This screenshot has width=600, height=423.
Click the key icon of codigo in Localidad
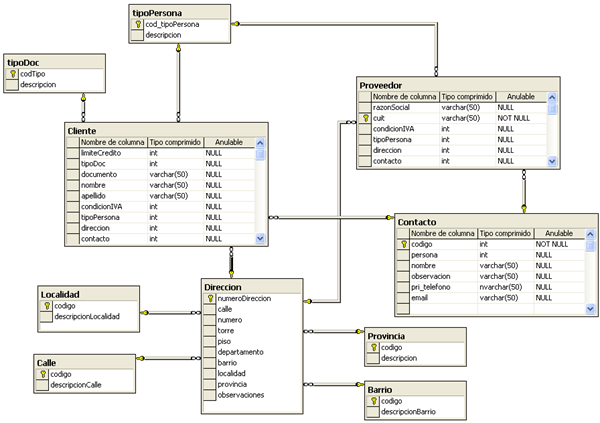pyautogui.click(x=47, y=306)
